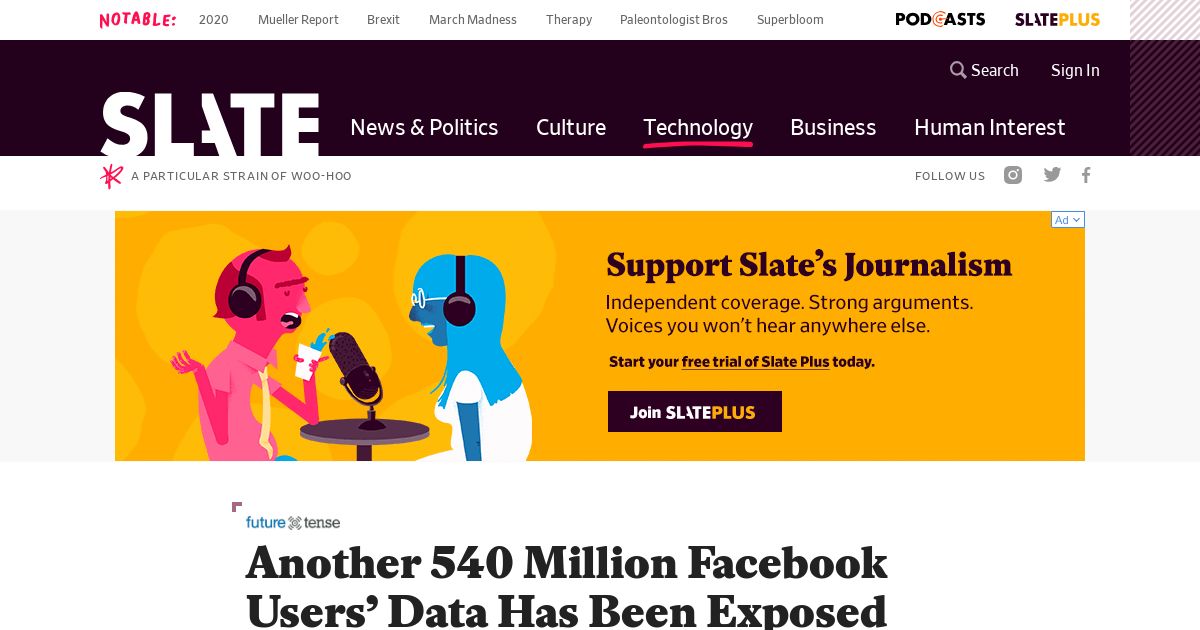Image resolution: width=1200 pixels, height=630 pixels.
Task: Open Slate's Facebook page icon
Action: tap(1086, 175)
